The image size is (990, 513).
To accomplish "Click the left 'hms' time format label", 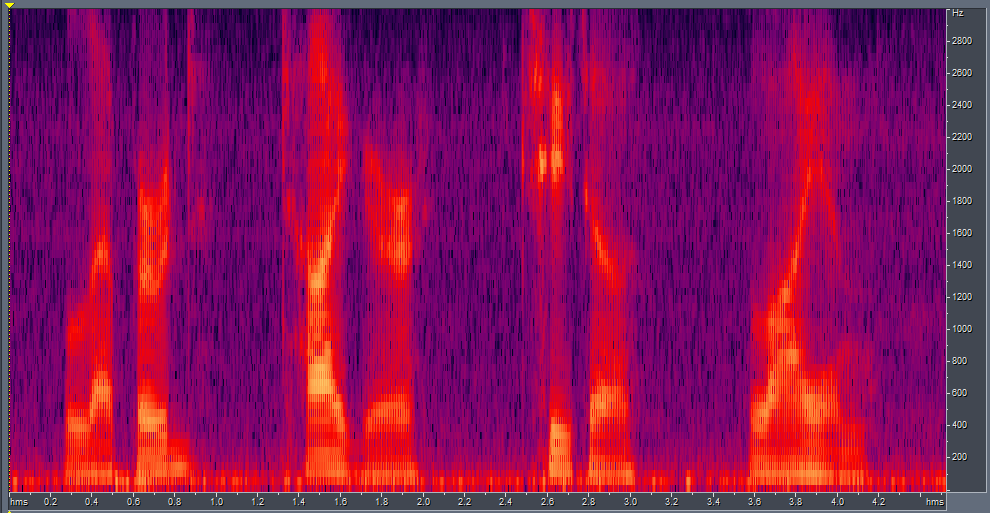I will 19,502.
